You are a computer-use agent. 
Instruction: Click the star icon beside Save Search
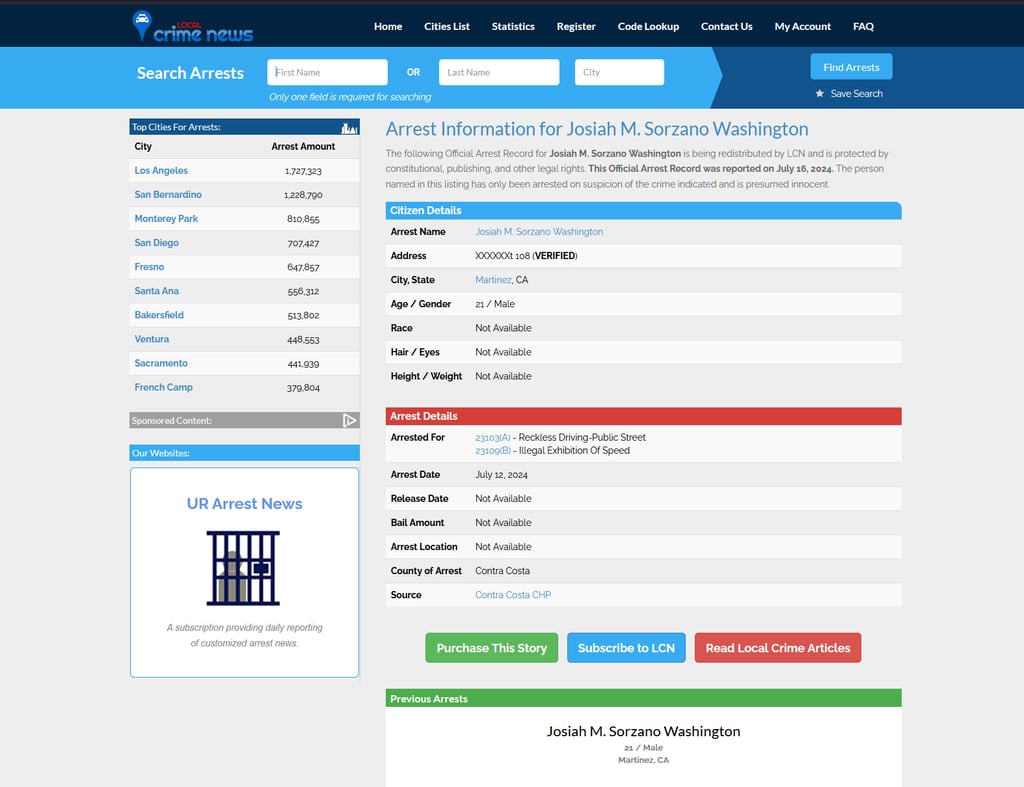pyautogui.click(x=820, y=93)
